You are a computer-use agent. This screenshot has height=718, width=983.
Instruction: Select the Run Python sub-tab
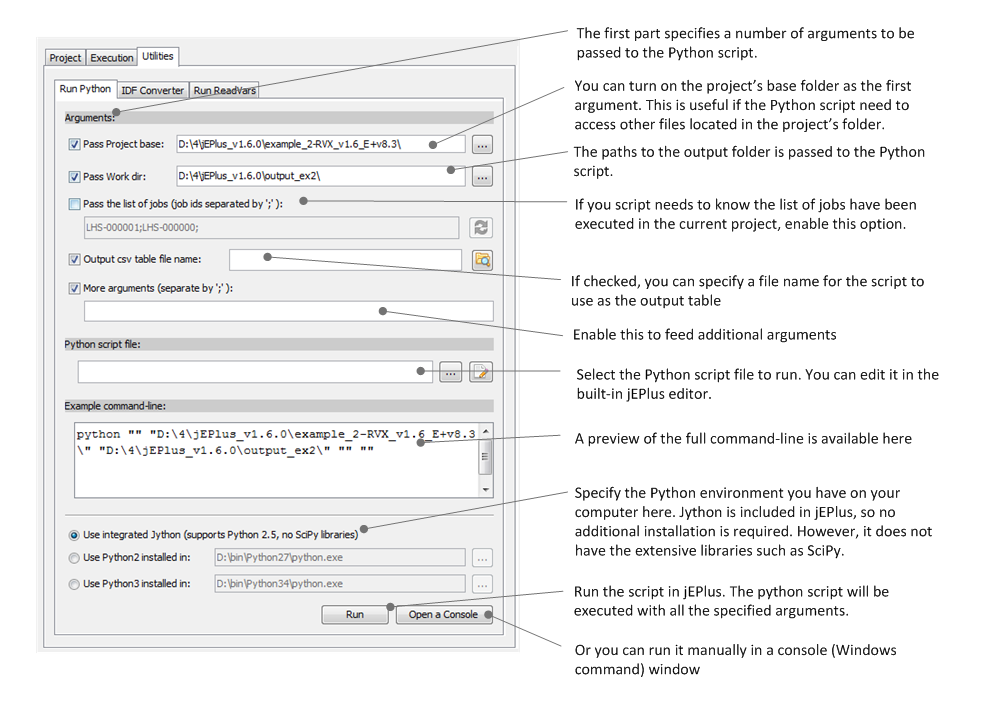[x=85, y=89]
